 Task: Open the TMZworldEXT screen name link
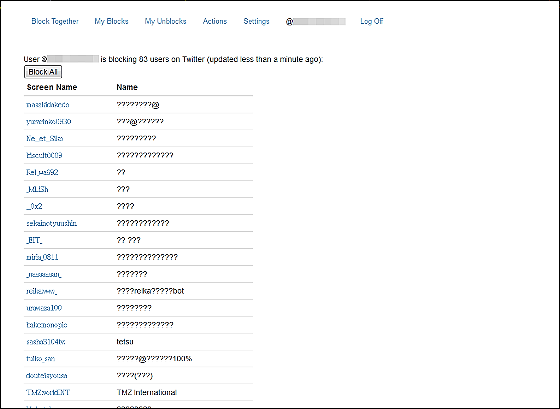pyautogui.click(x=48, y=393)
